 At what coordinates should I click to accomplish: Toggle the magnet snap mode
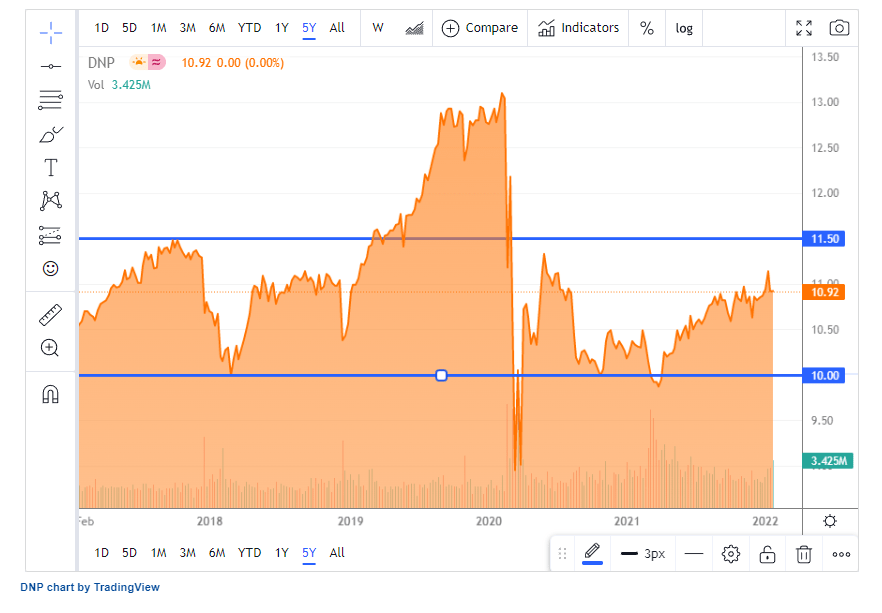pos(50,394)
